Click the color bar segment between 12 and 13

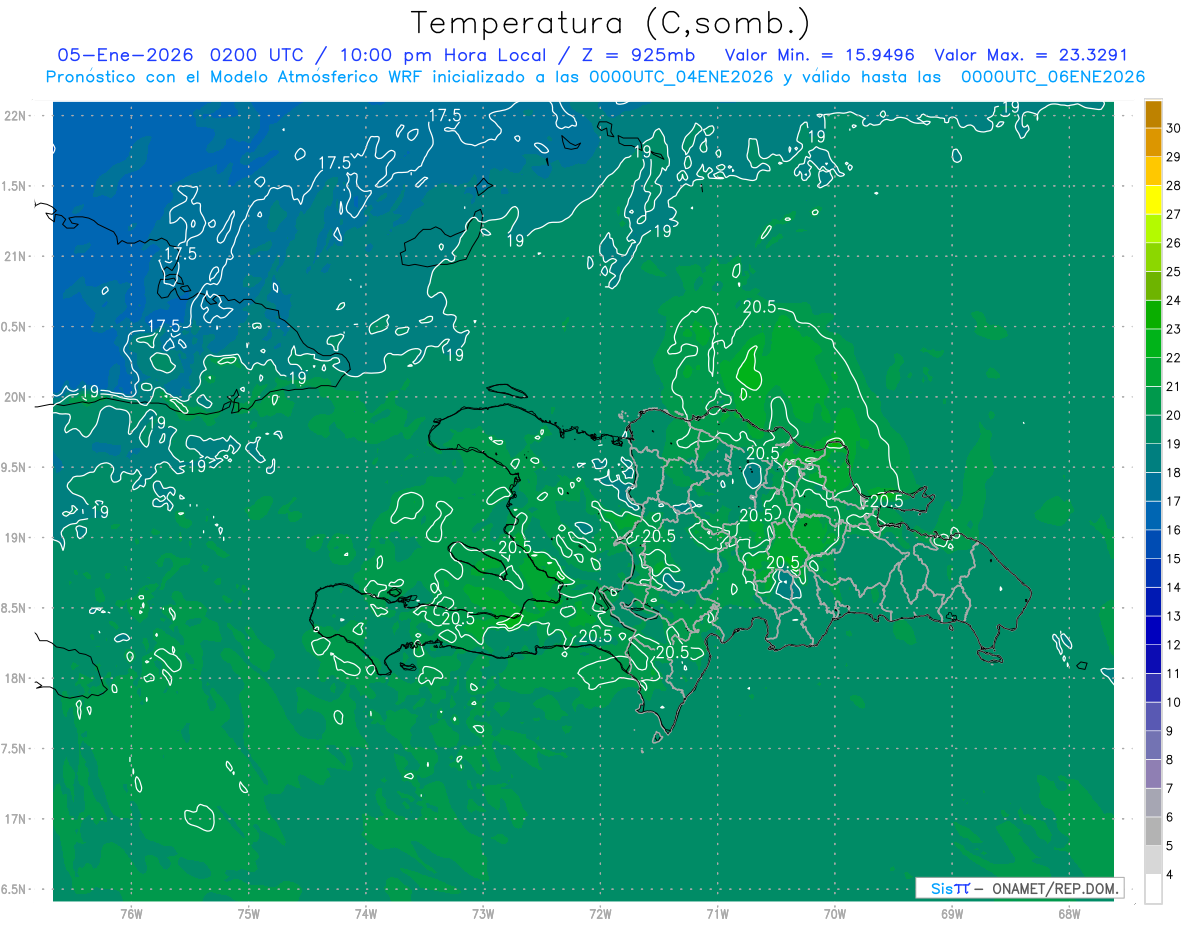(x=1153, y=631)
